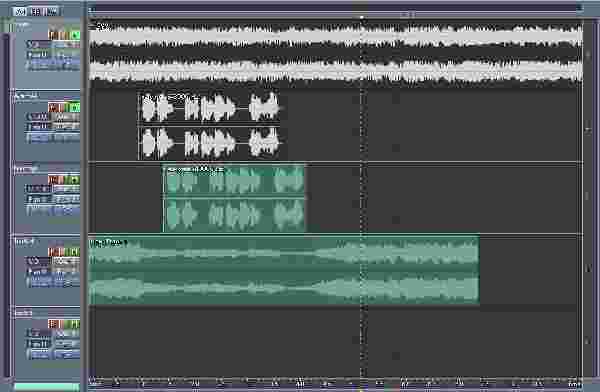Switch to the EQ track controls tab

click(x=36, y=12)
